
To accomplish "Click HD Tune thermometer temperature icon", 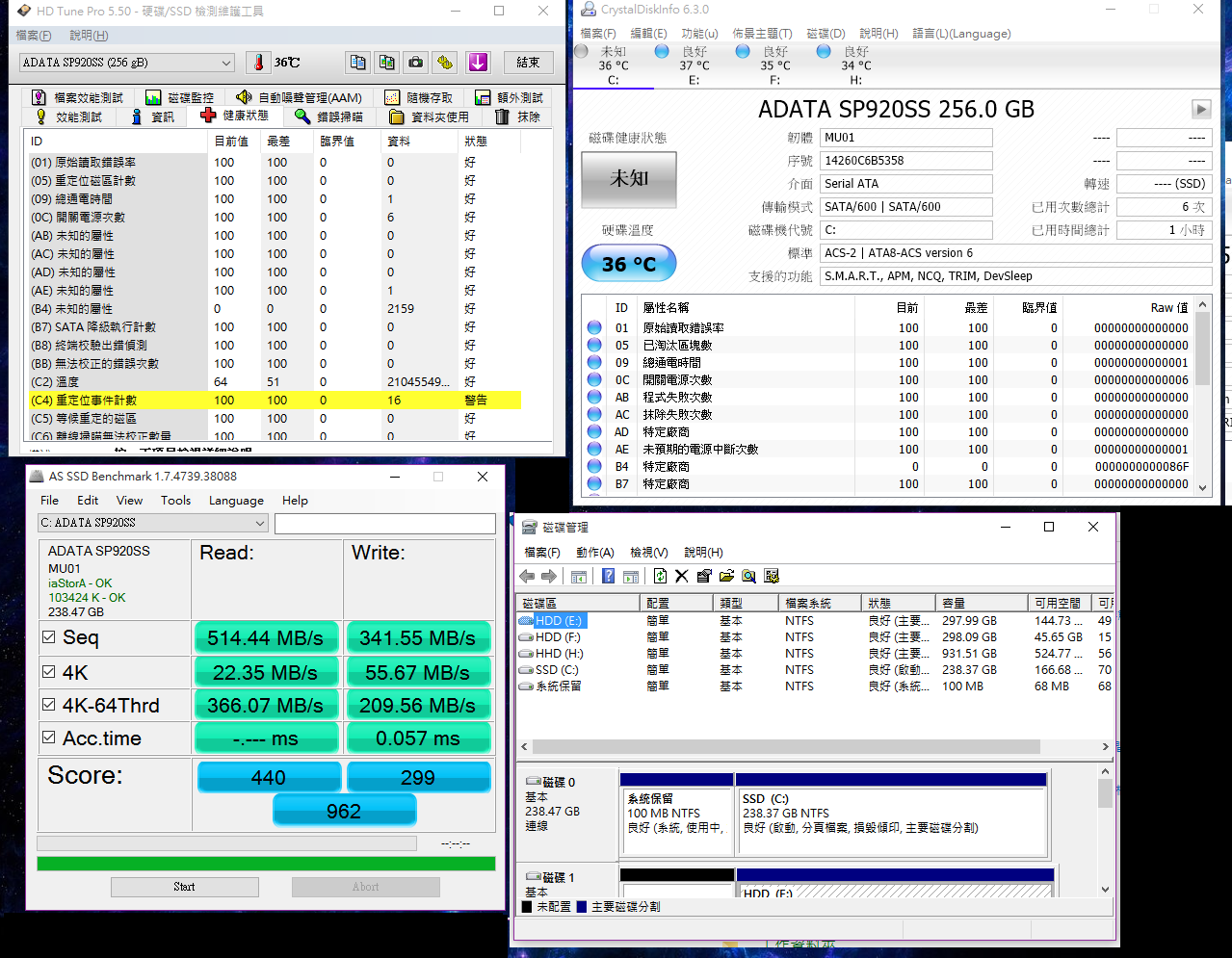I will click(x=258, y=63).
